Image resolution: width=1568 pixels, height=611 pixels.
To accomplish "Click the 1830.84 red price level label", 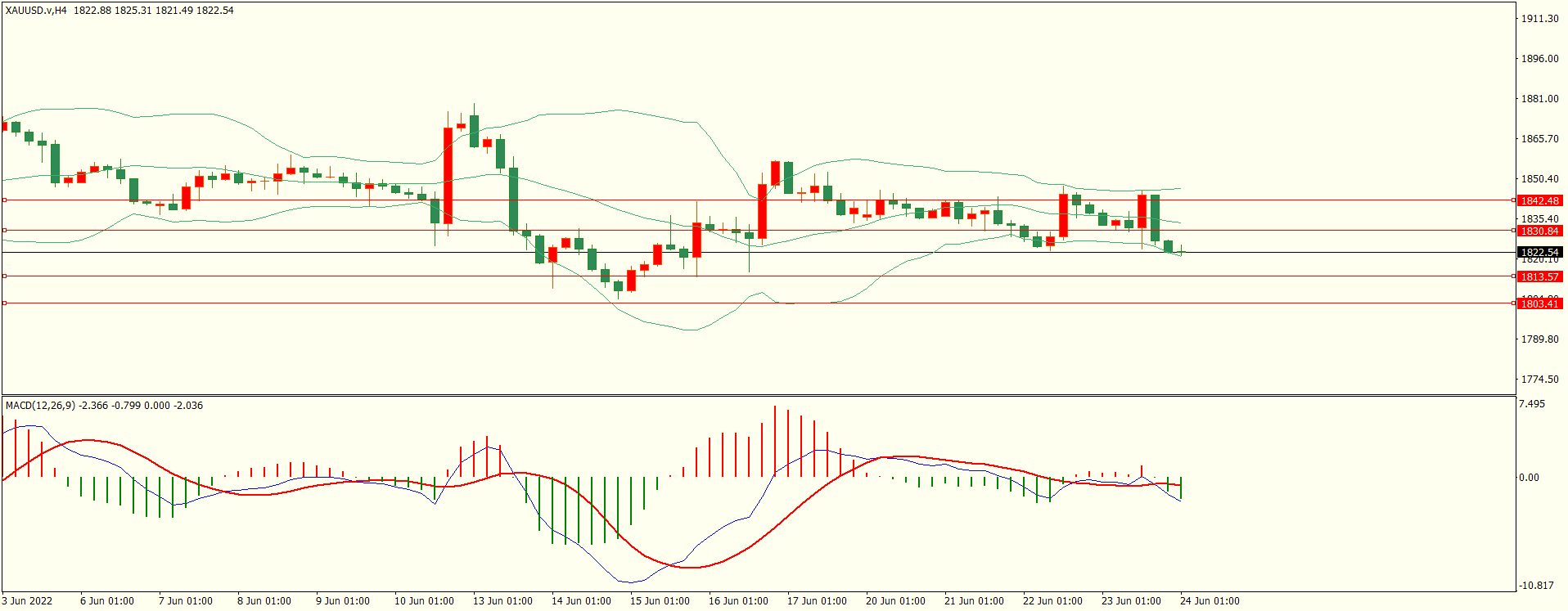I will coord(1539,231).
